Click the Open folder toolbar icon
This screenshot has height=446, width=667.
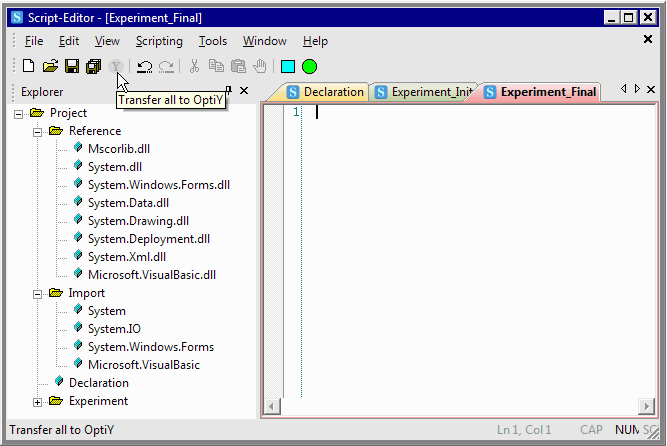[50, 67]
